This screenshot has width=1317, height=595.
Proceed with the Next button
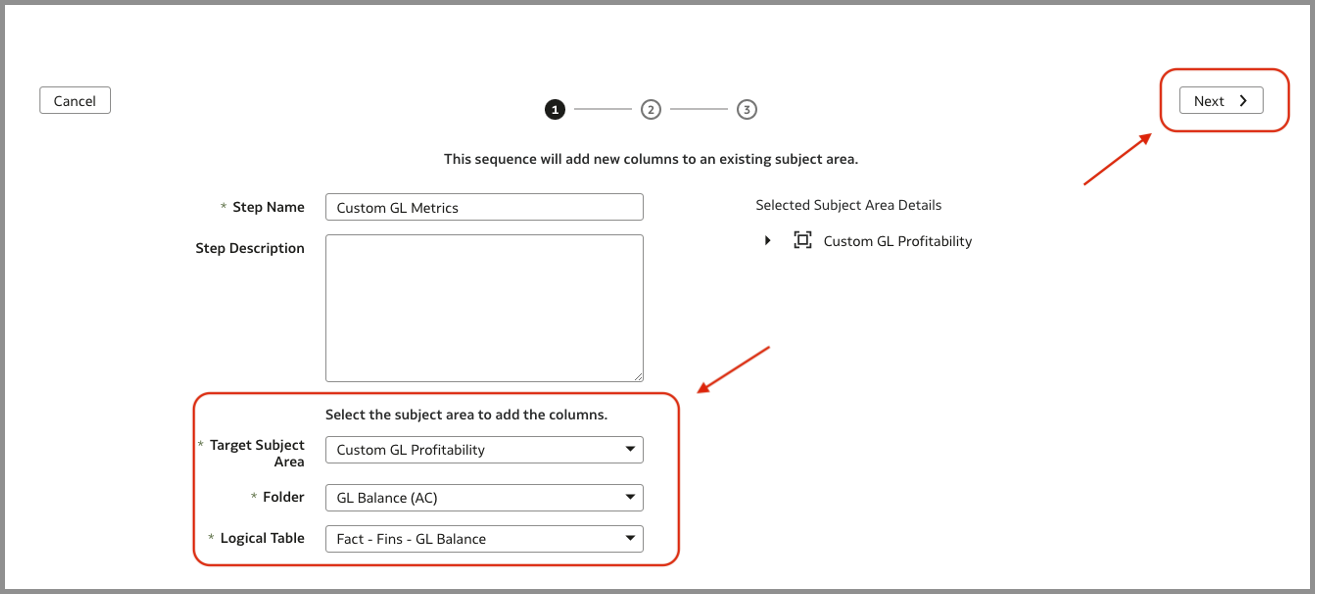[1220, 101]
